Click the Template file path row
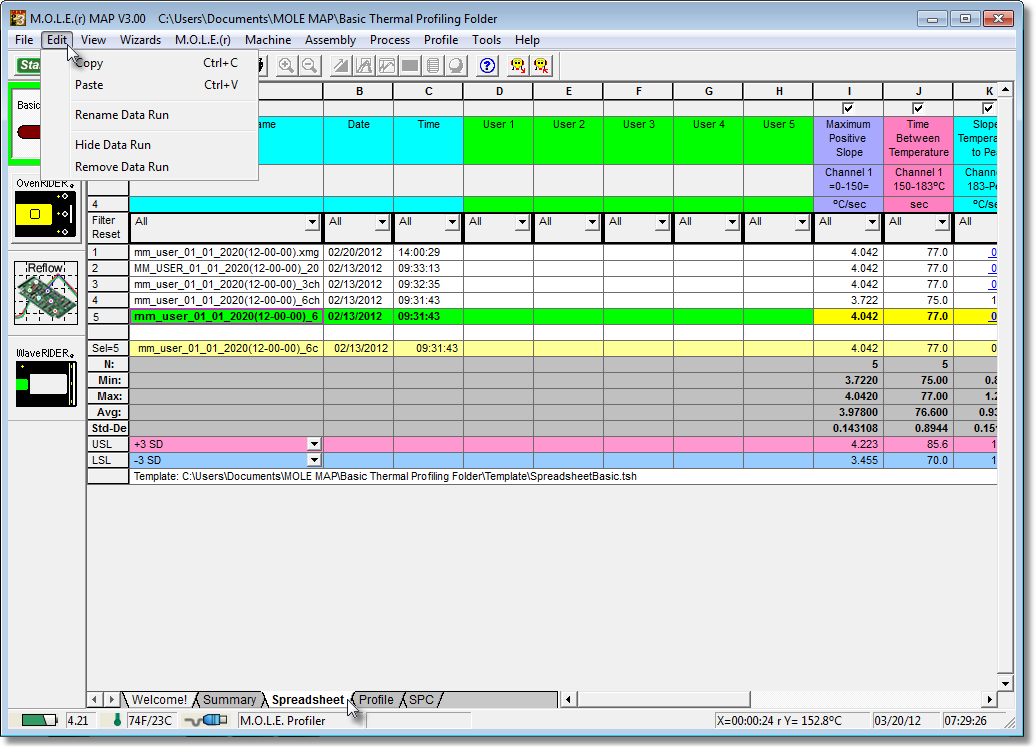1036x749 pixels. point(563,477)
